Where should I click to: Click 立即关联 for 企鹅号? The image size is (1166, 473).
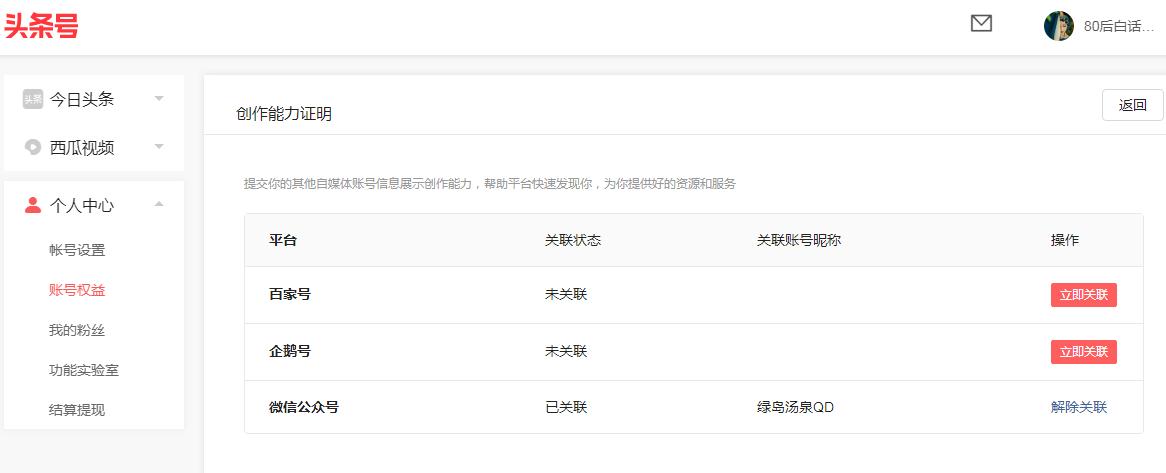[1083, 352]
